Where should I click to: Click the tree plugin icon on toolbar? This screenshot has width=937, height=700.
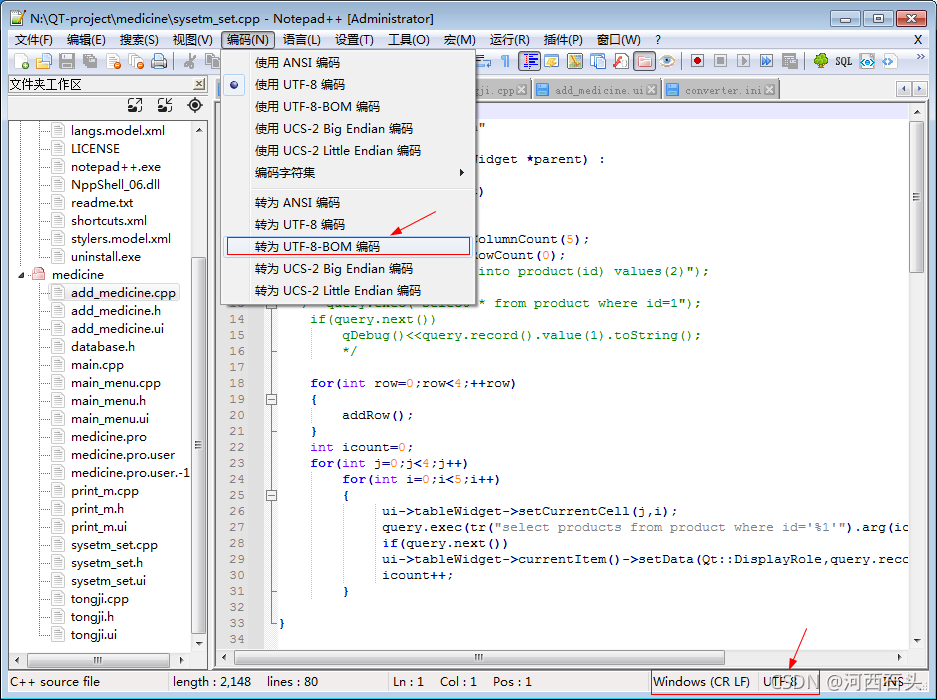(821, 61)
